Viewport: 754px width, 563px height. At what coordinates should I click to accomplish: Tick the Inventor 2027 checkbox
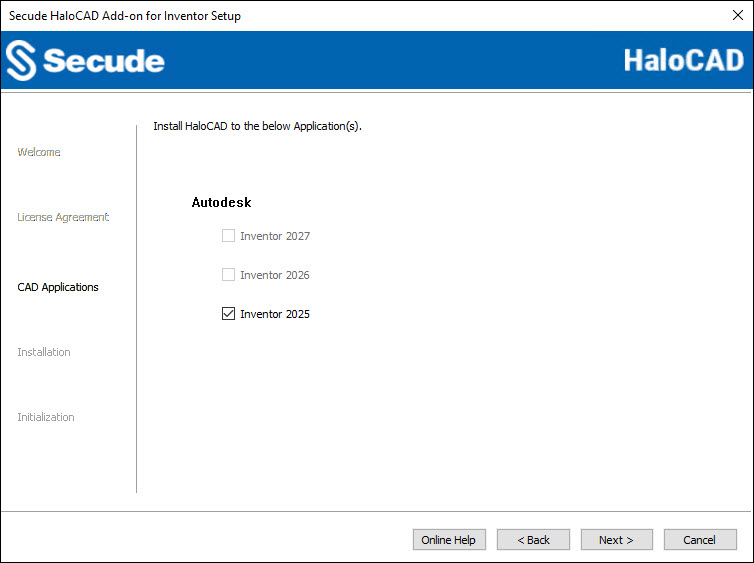(228, 236)
